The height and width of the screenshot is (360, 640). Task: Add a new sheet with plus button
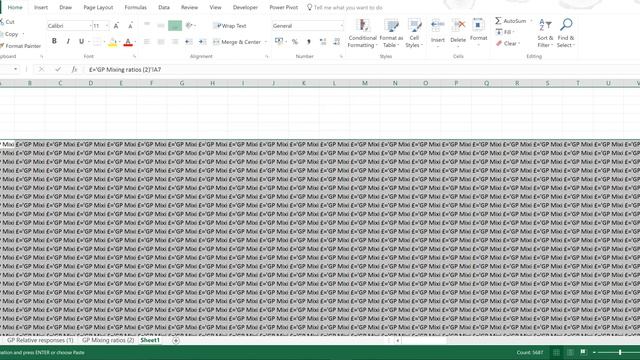pyautogui.click(x=176, y=340)
